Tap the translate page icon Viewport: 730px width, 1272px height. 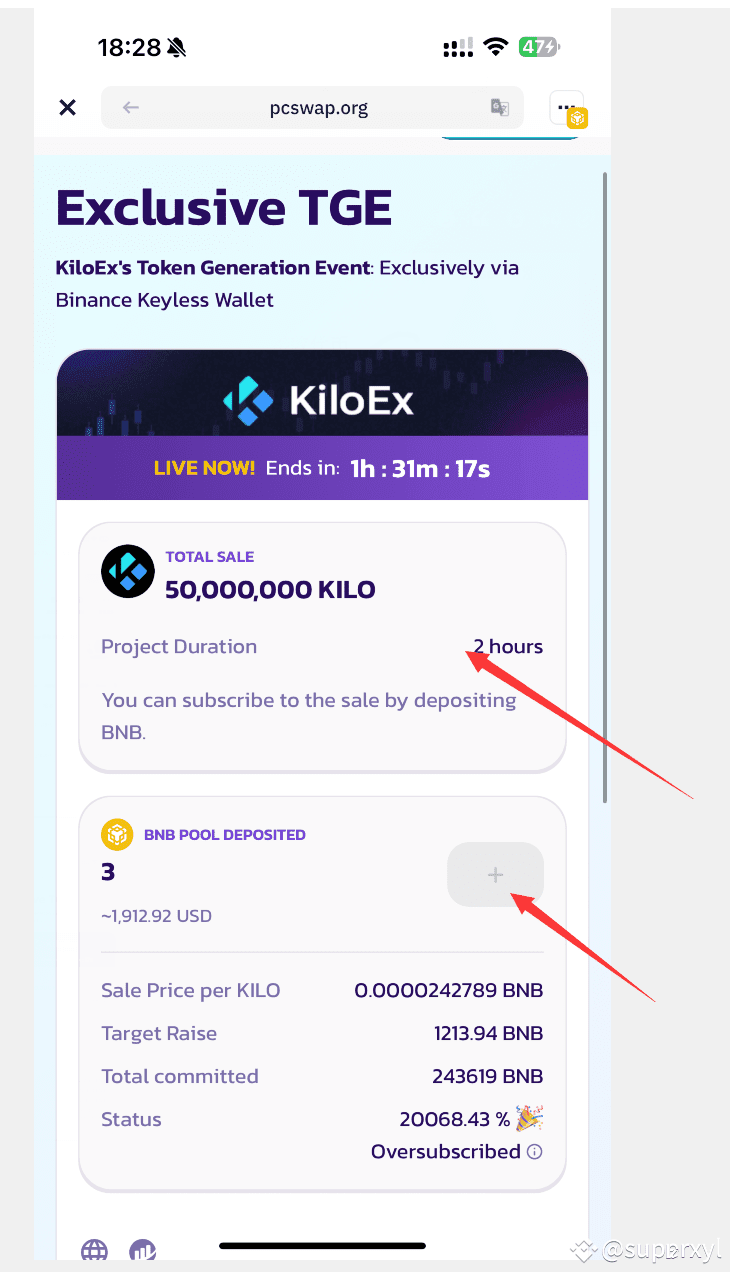tap(500, 108)
